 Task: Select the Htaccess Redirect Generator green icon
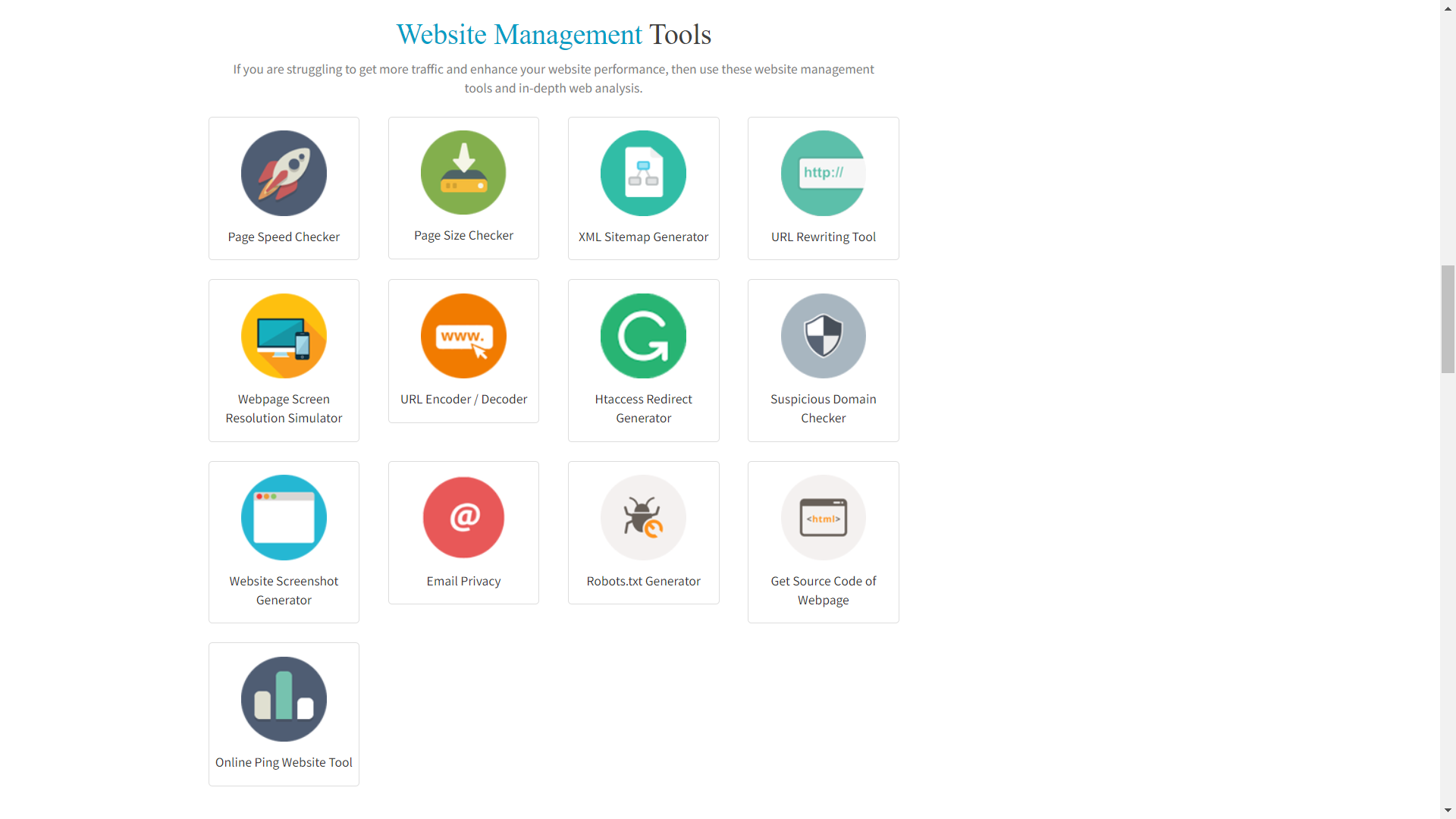click(x=643, y=336)
